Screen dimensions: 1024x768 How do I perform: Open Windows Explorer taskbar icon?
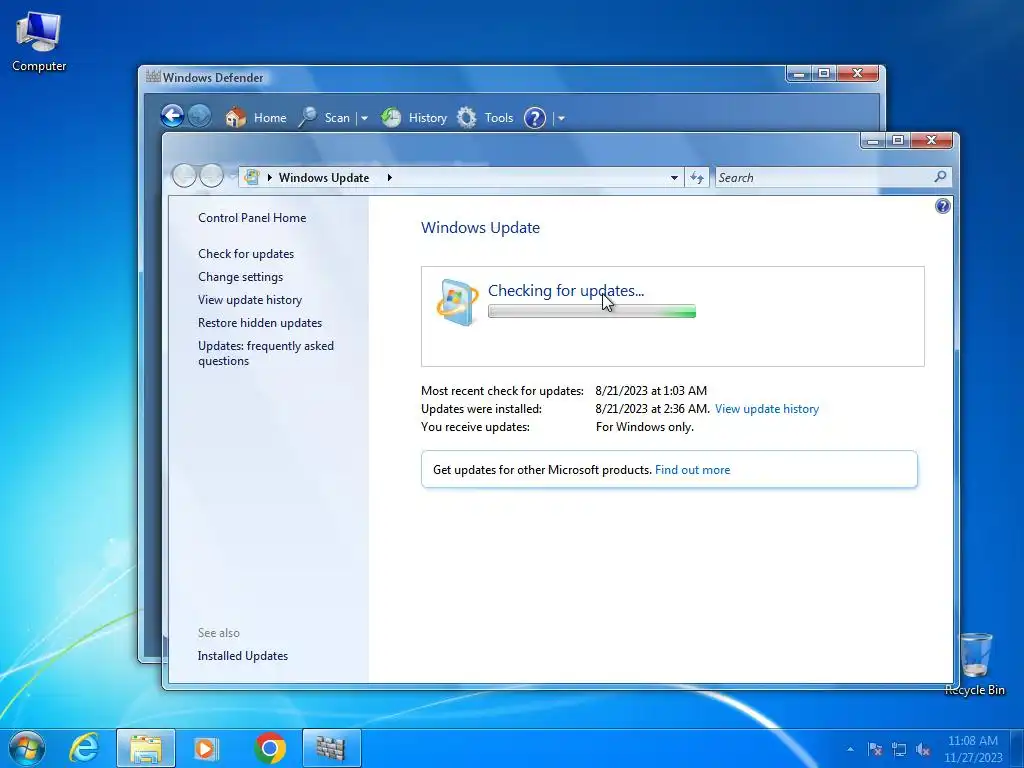146,748
